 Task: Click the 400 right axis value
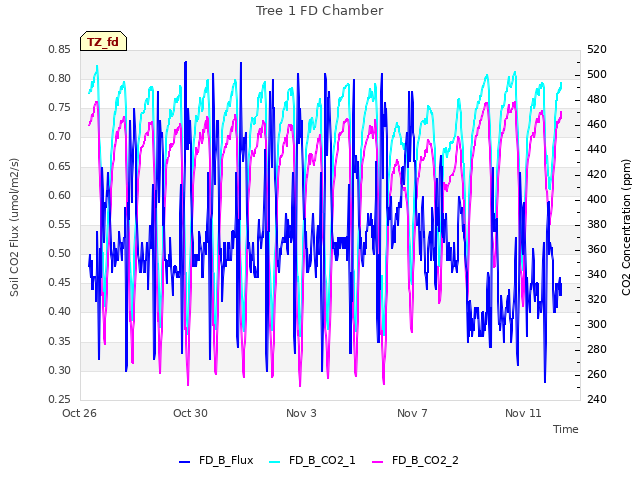click(597, 200)
